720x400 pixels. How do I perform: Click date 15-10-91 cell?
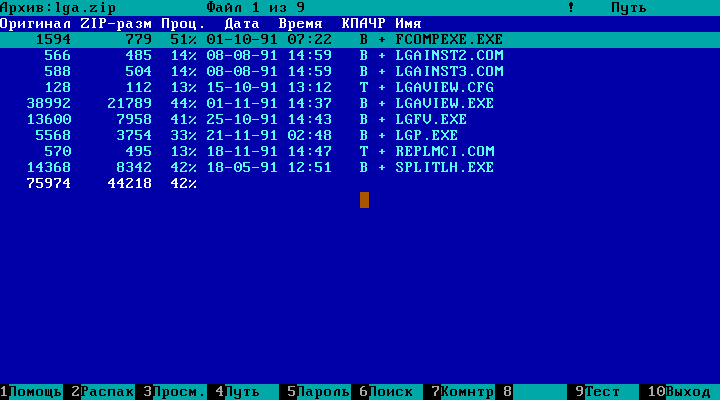[x=242, y=88]
